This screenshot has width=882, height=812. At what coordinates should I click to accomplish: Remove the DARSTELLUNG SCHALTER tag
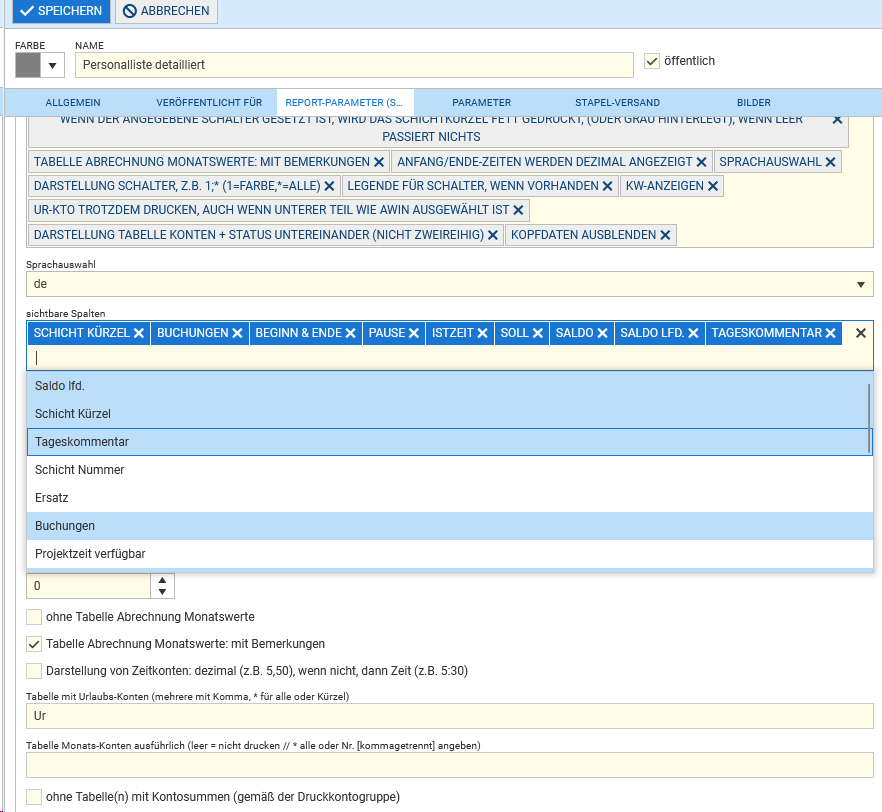point(330,186)
